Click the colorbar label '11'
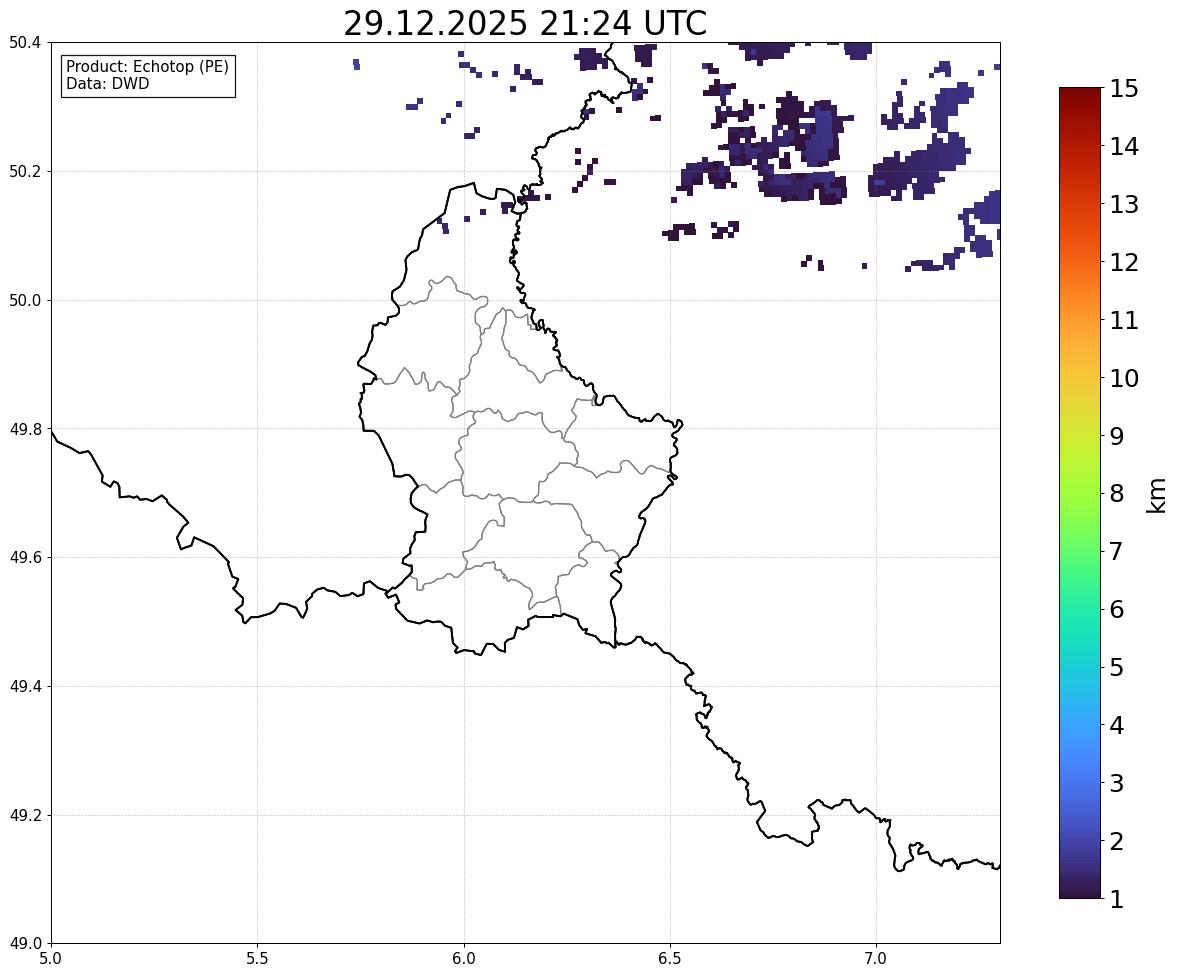Screen dimensions: 1178x976 [x=1124, y=320]
